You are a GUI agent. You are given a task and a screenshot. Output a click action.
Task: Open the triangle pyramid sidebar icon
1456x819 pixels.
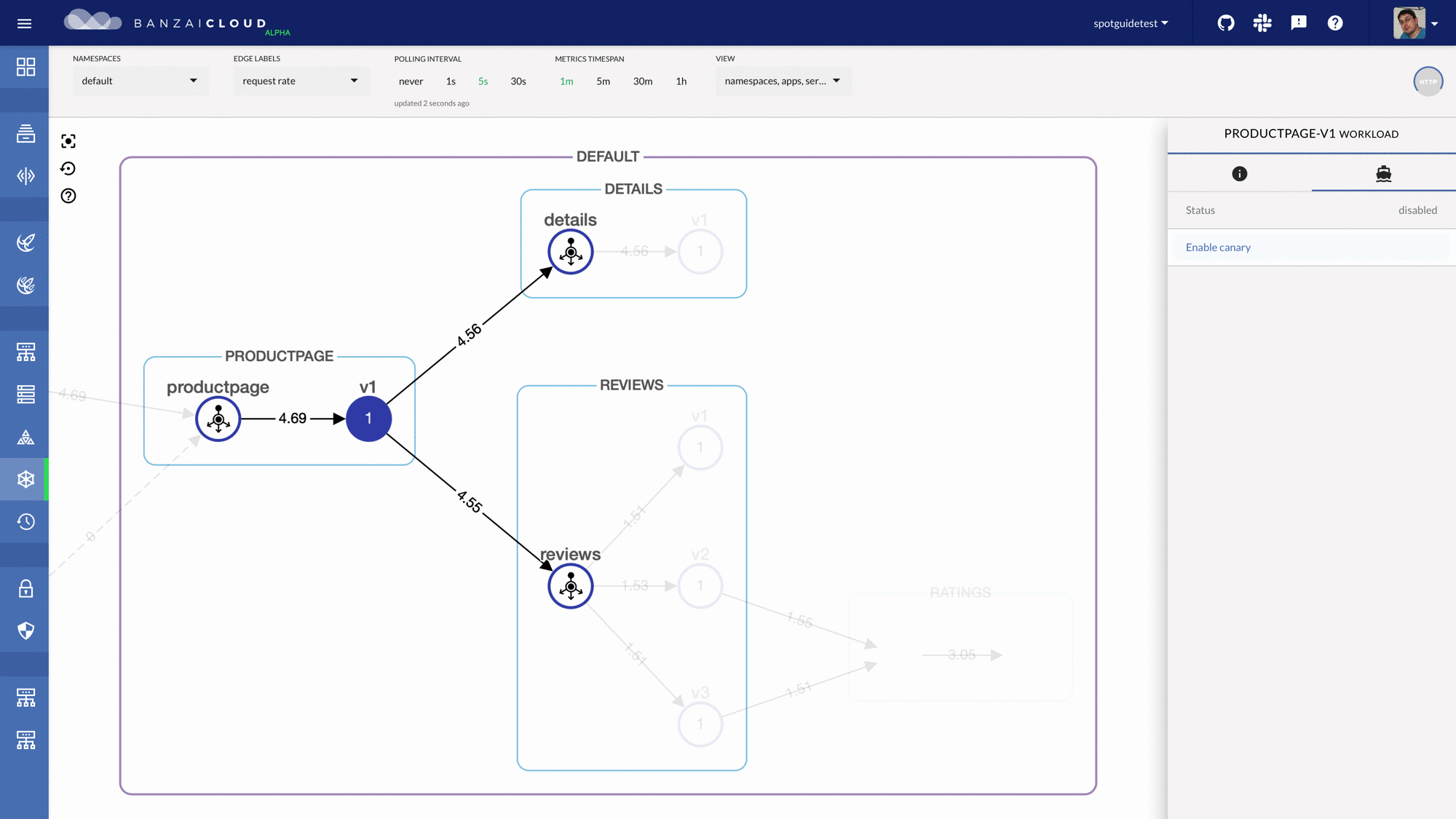[25, 437]
